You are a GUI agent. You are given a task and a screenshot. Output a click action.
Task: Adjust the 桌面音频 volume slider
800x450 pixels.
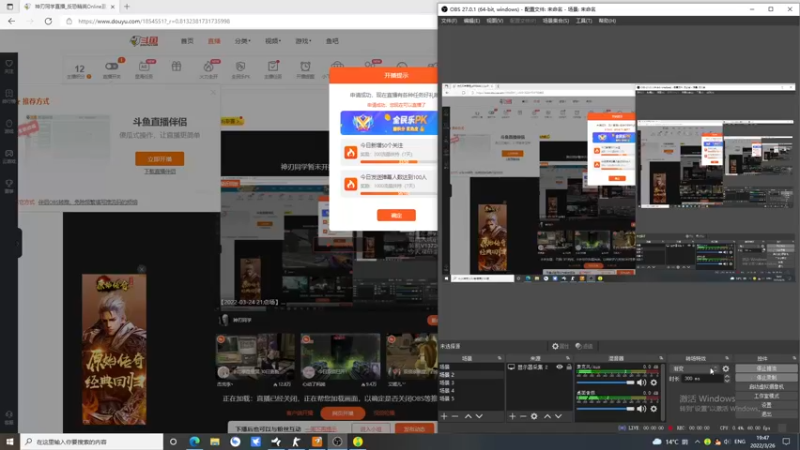tap(606, 408)
